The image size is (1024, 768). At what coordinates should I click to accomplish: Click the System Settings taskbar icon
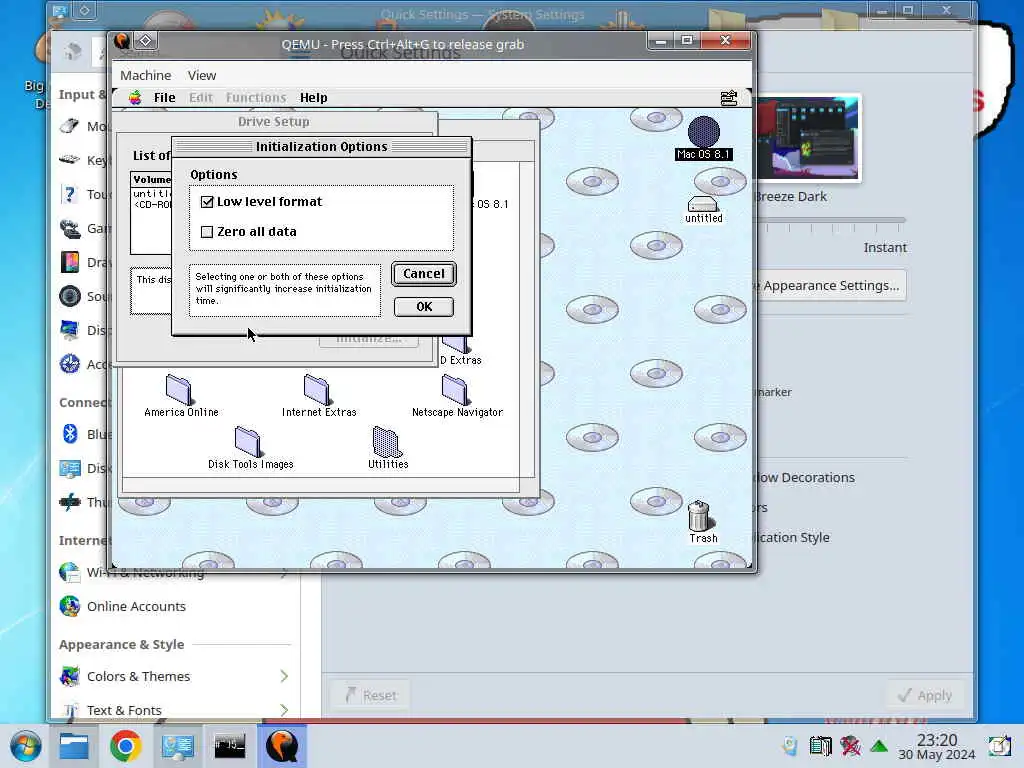178,746
